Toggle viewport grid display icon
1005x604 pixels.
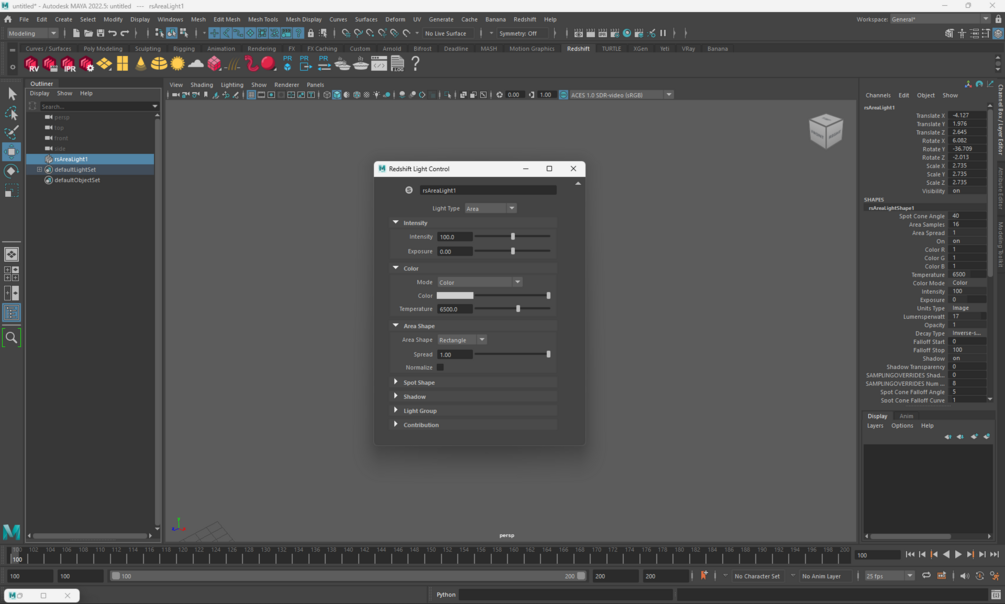click(251, 95)
